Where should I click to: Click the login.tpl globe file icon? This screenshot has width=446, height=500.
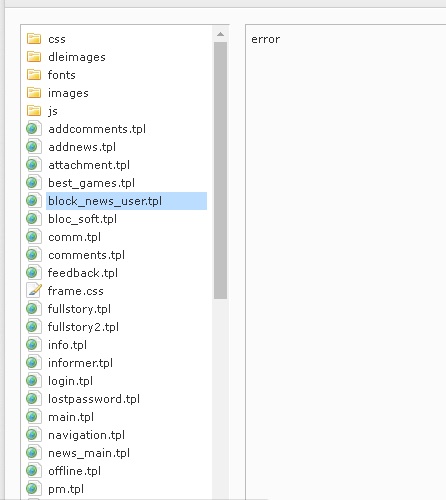coord(34,381)
